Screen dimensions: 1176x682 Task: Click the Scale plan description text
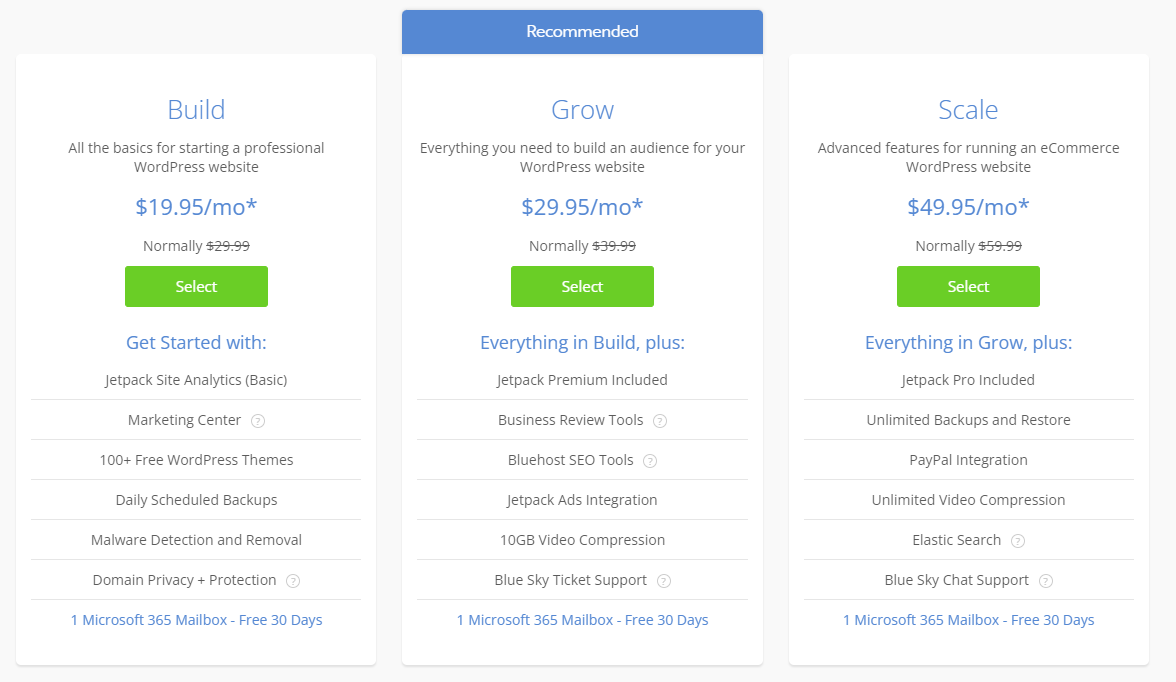[968, 158]
